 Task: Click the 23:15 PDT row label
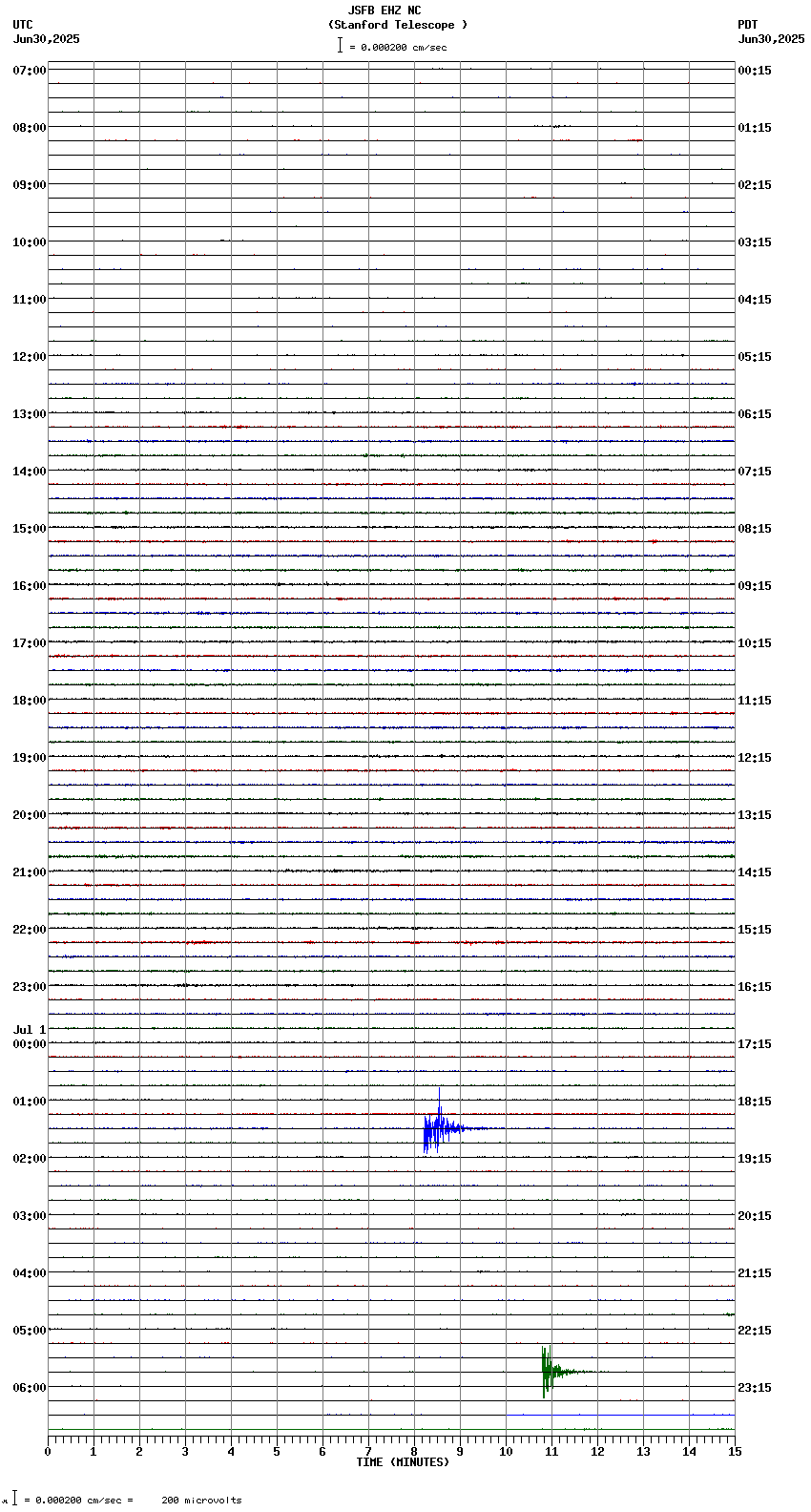pos(755,1388)
